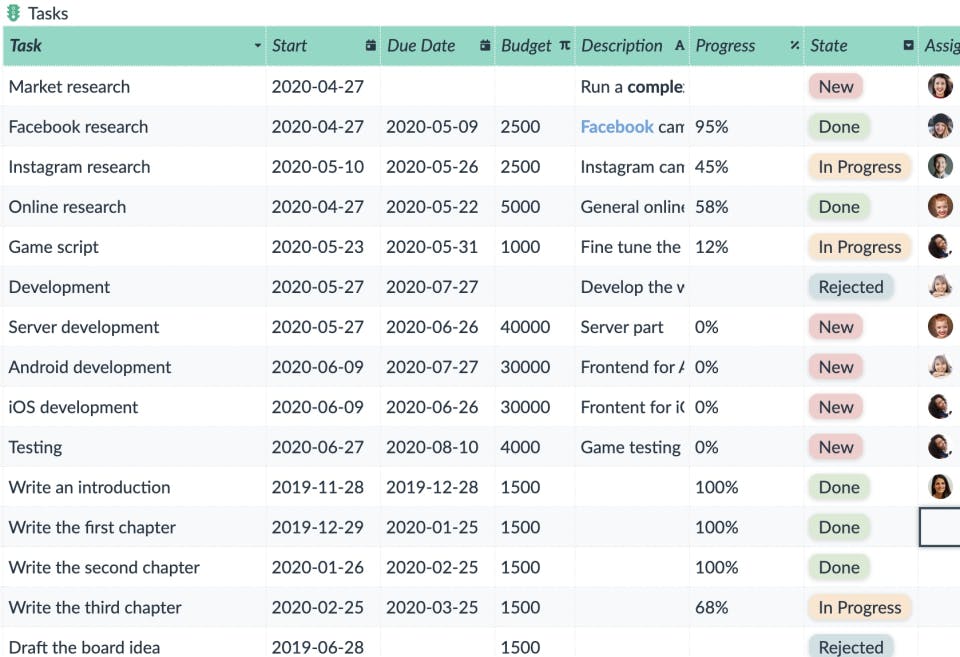Image resolution: width=960 pixels, height=657 pixels.
Task: Click the Rejected badge in Development row
Action: 850,287
